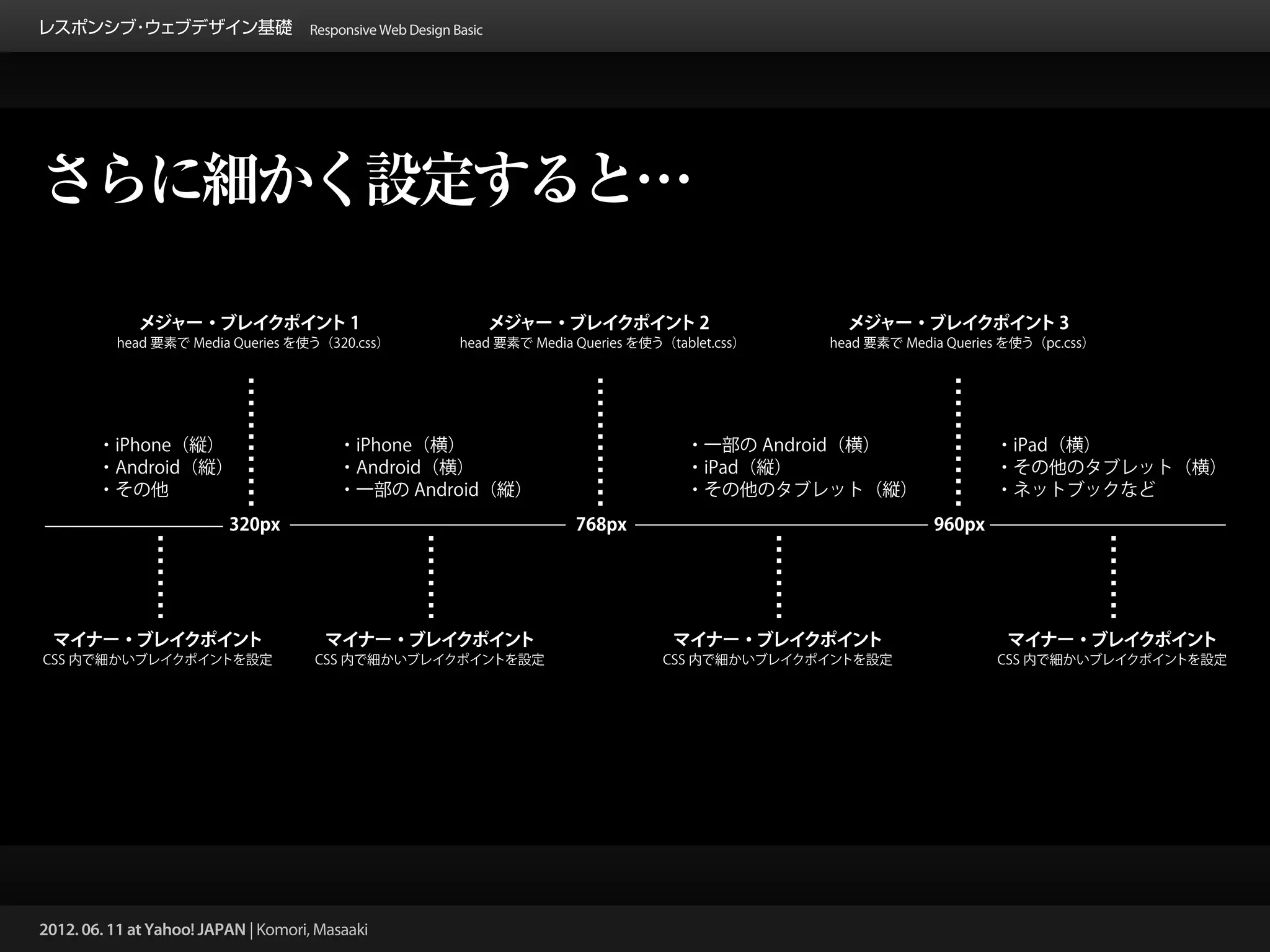Screen dimensions: 1270x952
Task: Select the bullet その他のタブレット（横）
Action: click(x=1111, y=467)
